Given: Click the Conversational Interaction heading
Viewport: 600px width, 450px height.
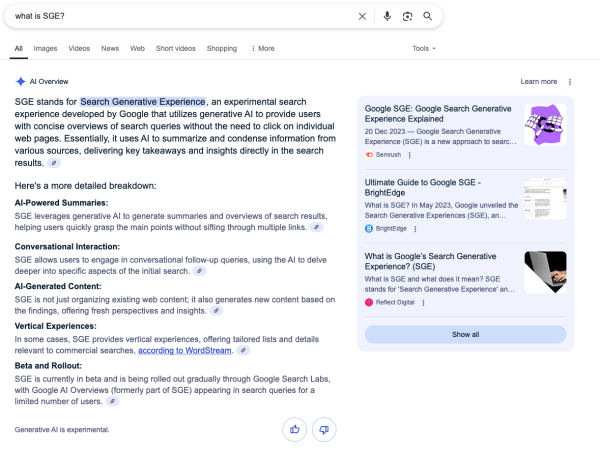Looking at the screenshot, I should tap(67, 246).
